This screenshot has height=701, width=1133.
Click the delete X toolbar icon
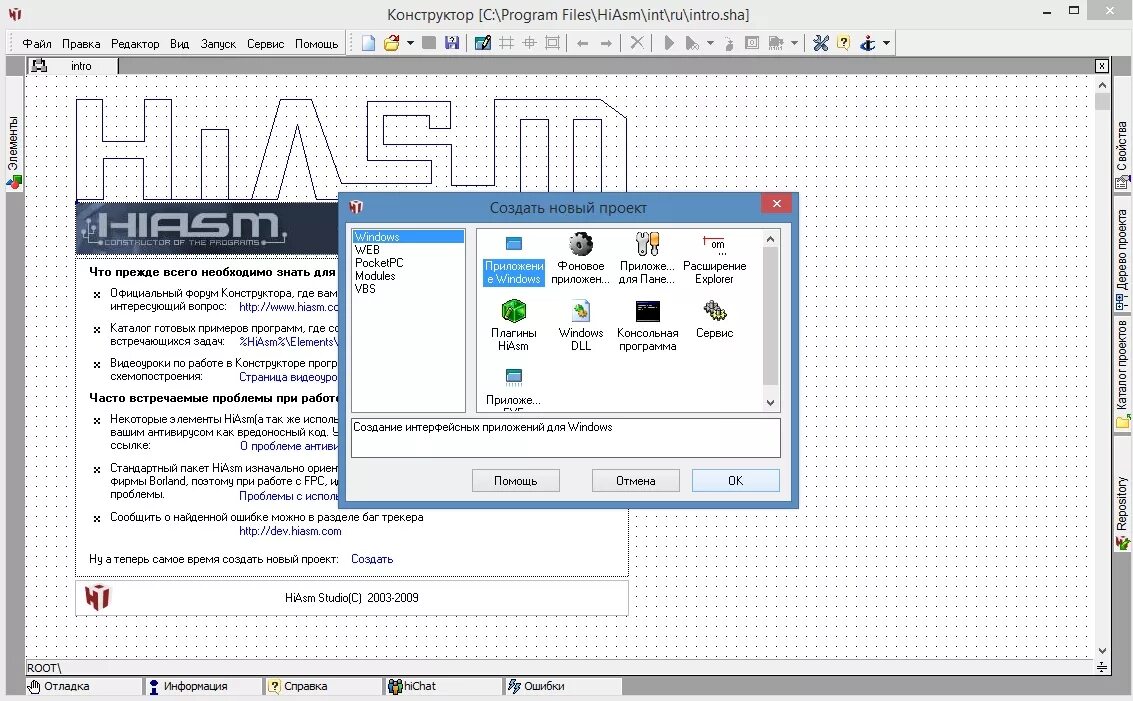[637, 43]
